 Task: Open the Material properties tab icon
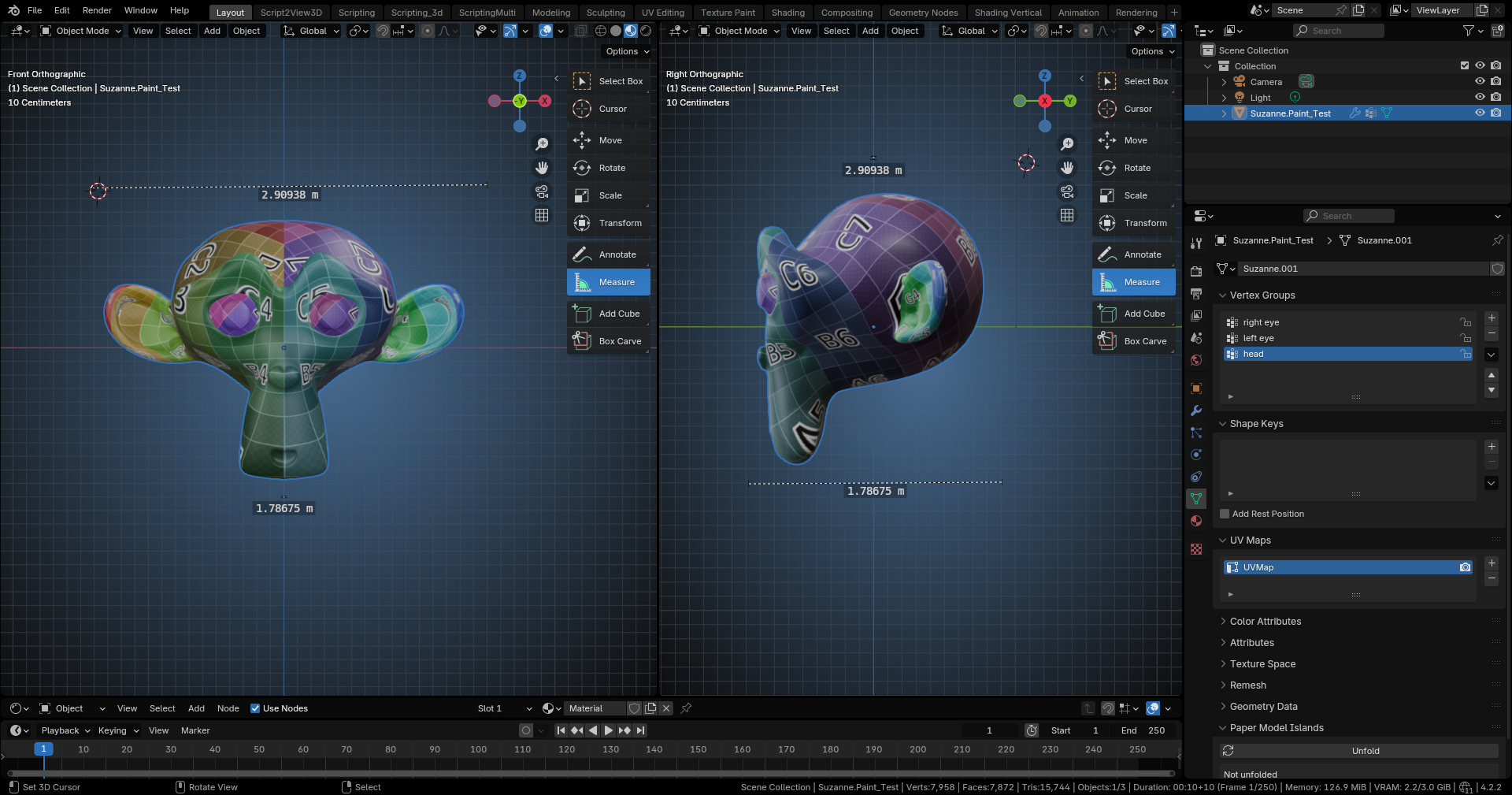(x=1196, y=521)
